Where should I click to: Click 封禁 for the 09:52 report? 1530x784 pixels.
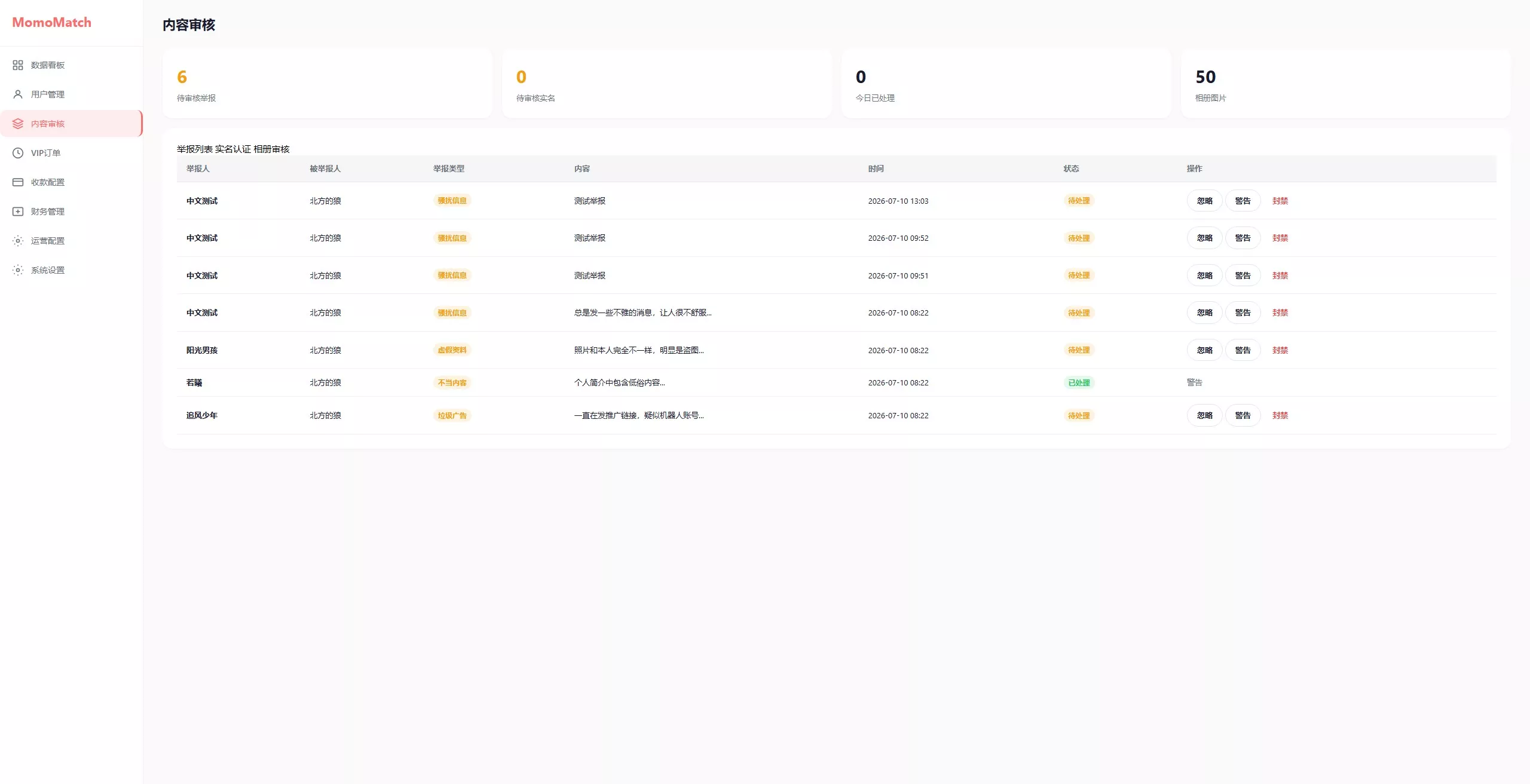[x=1280, y=238]
